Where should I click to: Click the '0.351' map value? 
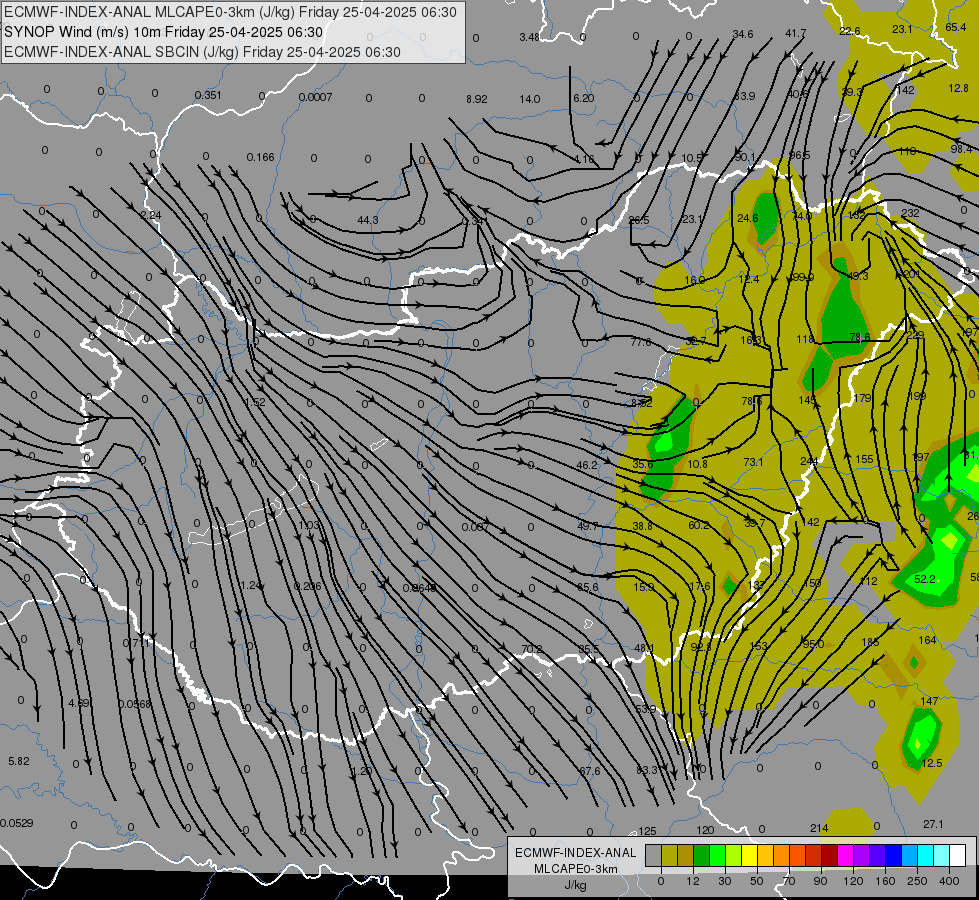(208, 96)
